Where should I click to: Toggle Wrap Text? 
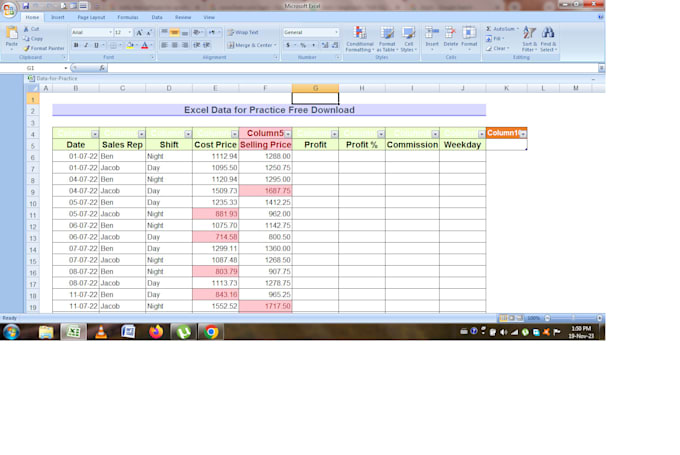(243, 33)
